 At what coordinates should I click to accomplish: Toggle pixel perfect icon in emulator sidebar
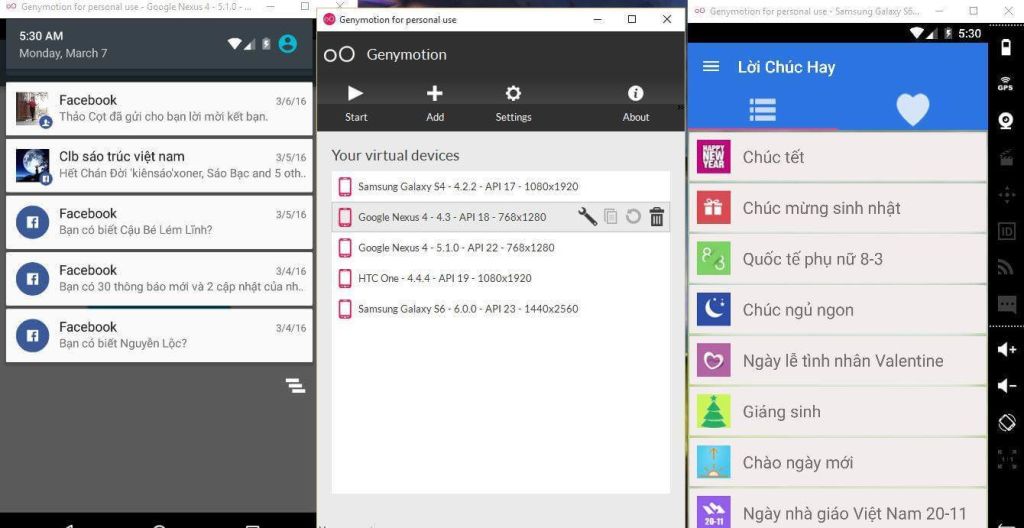pyautogui.click(x=1006, y=459)
